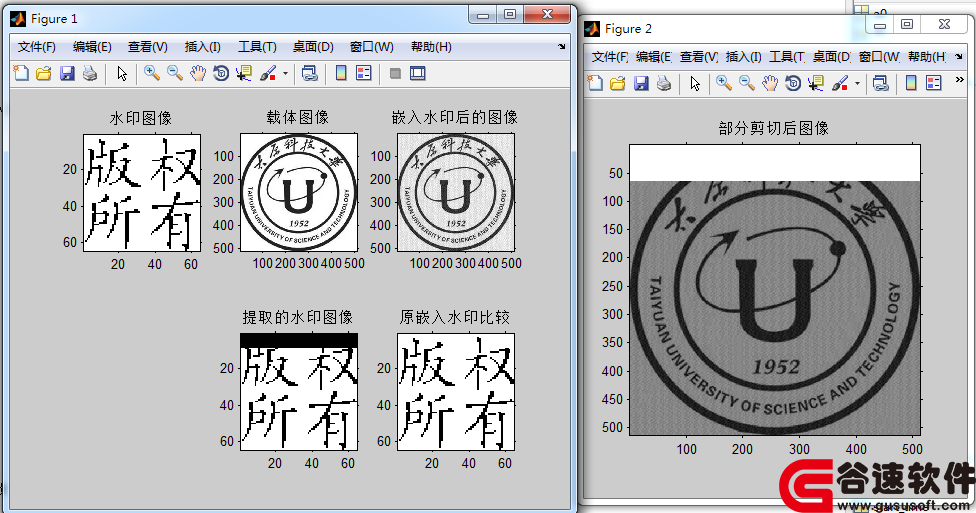Select Data Cursor tool in Figure 1
The width and height of the screenshot is (976, 513).
tap(244, 73)
